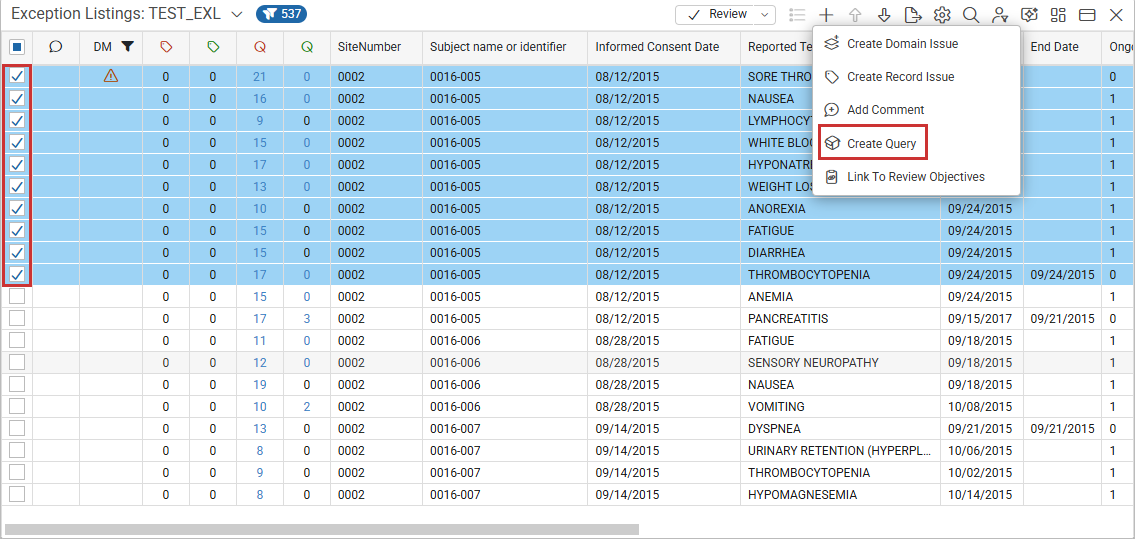Click the user filter icon
1135x539 pixels.
point(1000,14)
